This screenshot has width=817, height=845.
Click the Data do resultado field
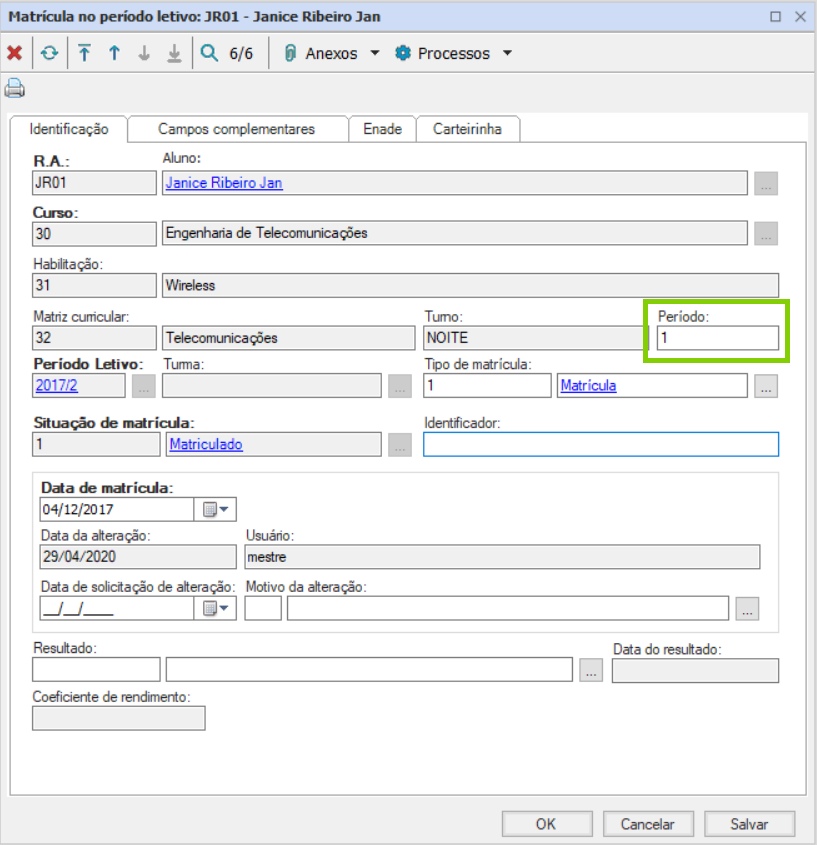(695, 670)
